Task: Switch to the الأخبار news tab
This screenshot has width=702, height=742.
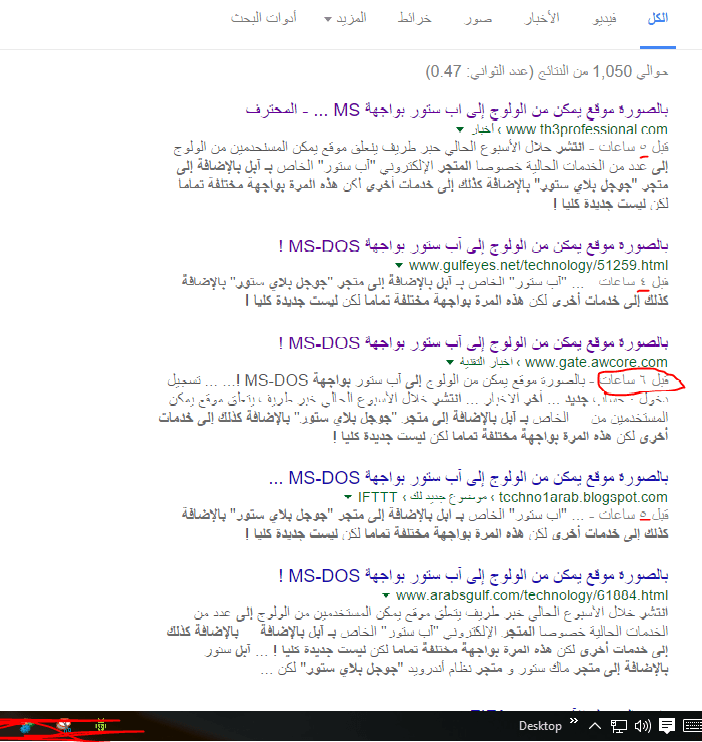Action: tap(543, 20)
